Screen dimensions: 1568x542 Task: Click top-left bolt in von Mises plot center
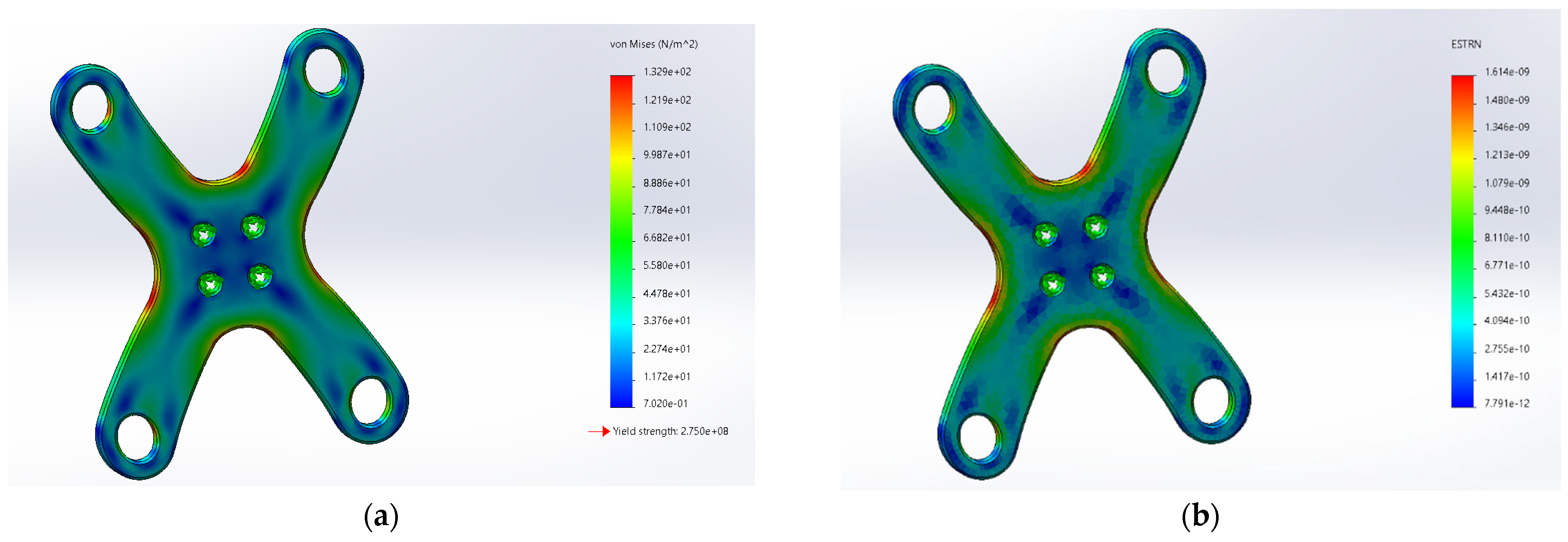coord(203,234)
